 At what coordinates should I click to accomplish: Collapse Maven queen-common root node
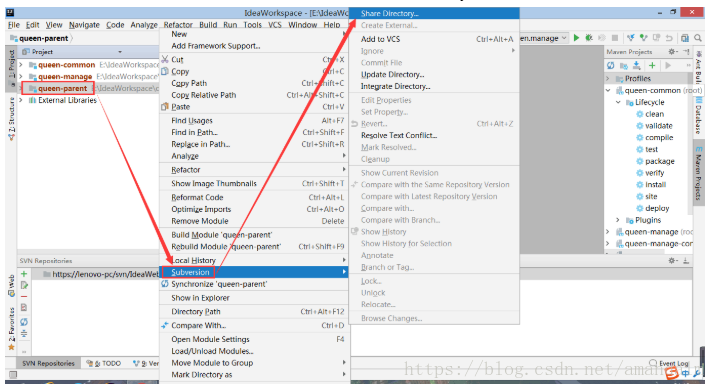608,90
